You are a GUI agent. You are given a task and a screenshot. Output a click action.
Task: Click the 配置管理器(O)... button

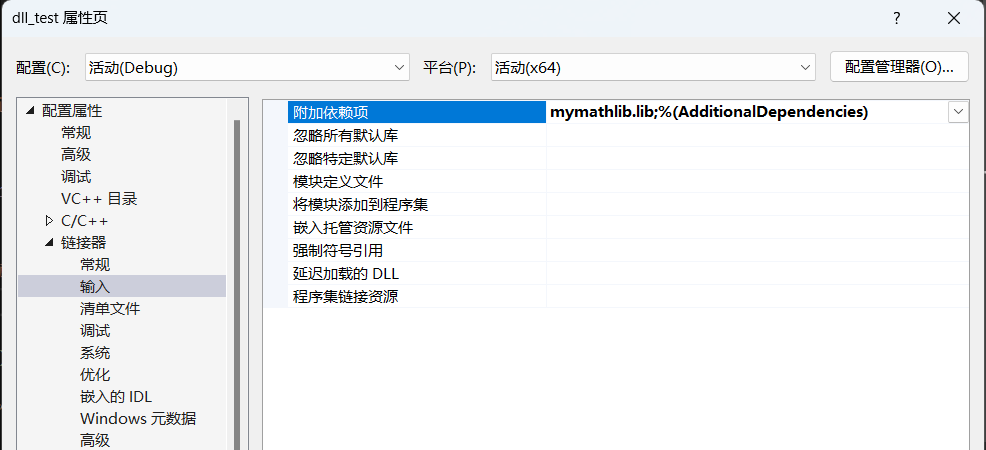click(899, 67)
